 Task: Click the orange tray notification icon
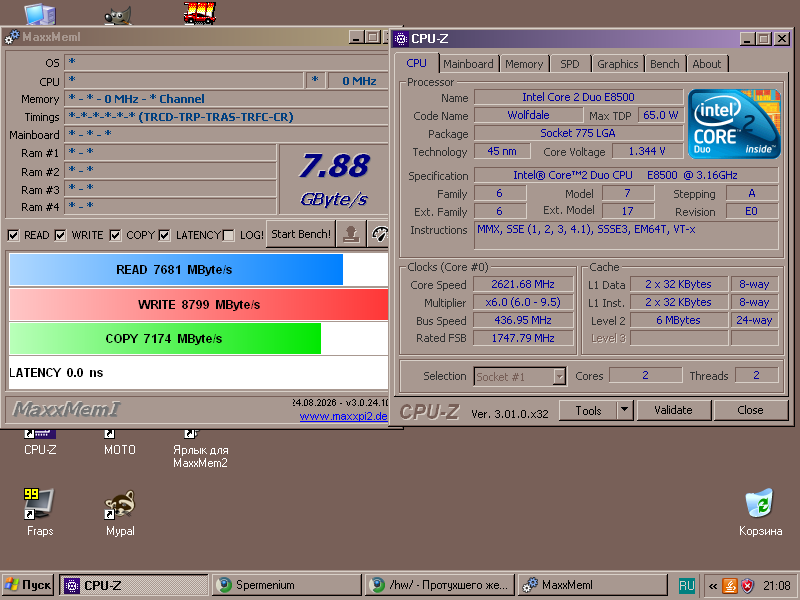point(730,585)
